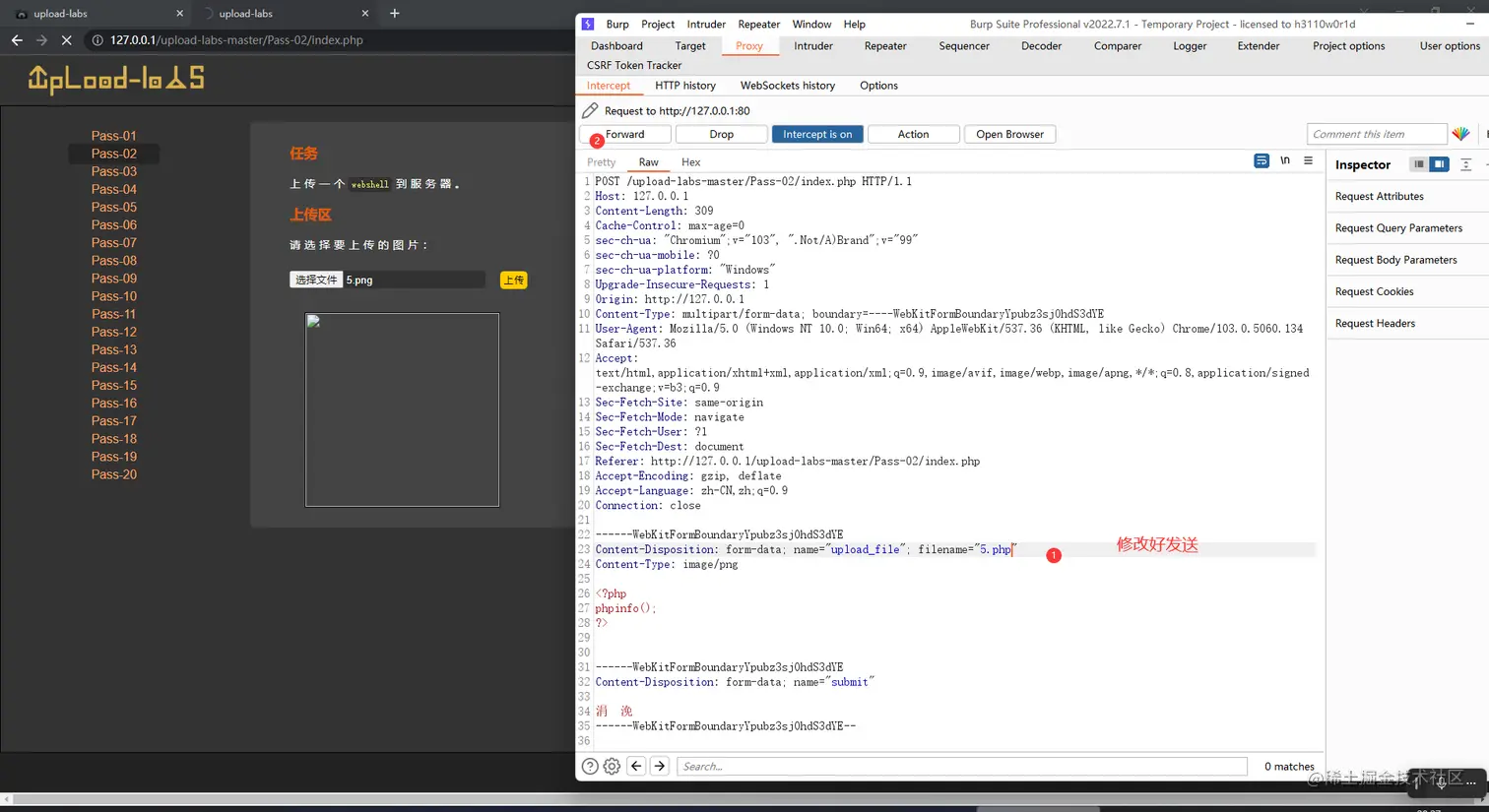Open Pass-03 in the sidebar
The image size is (1489, 812).
114,171
